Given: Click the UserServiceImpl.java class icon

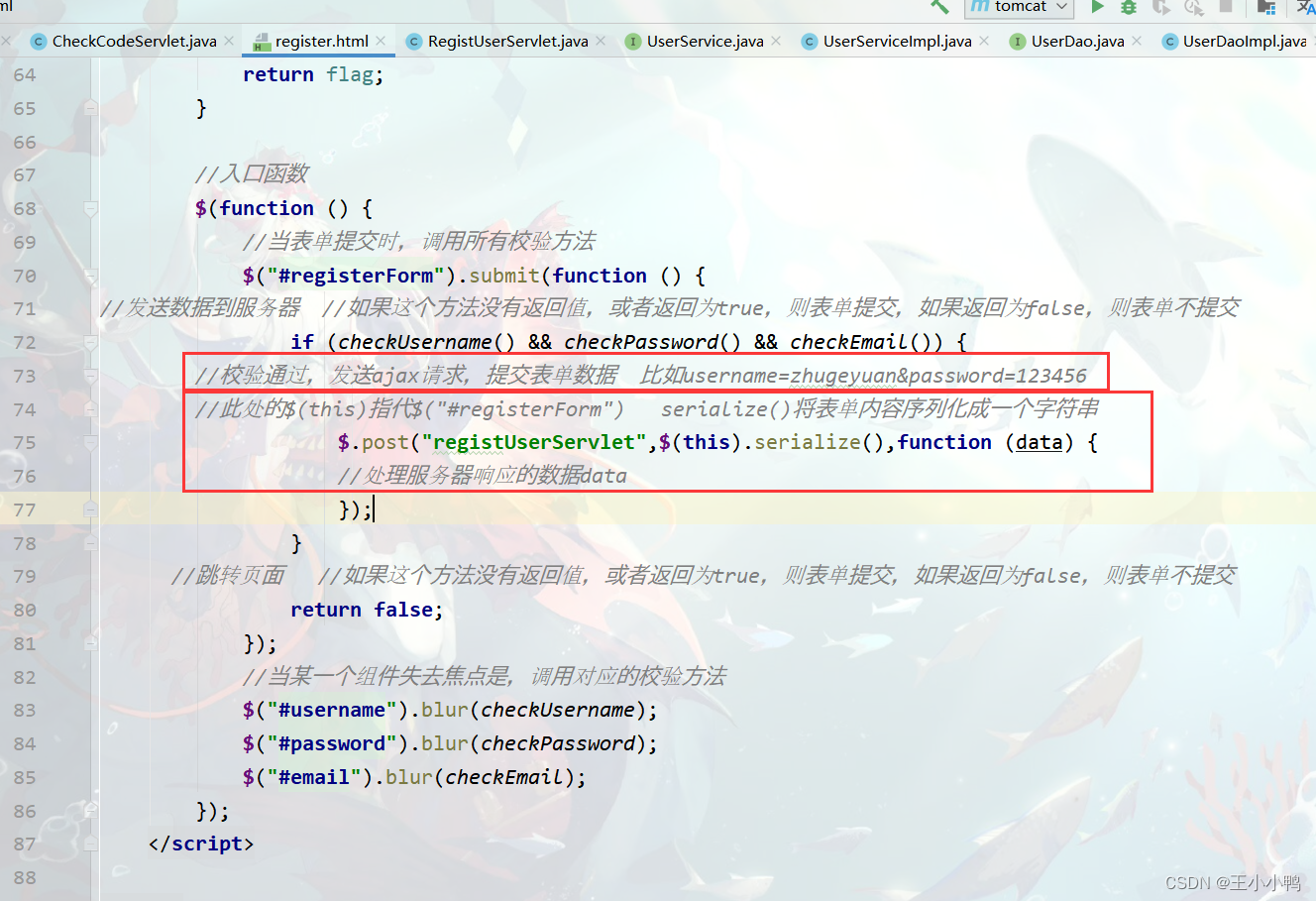Looking at the screenshot, I should pos(810,42).
